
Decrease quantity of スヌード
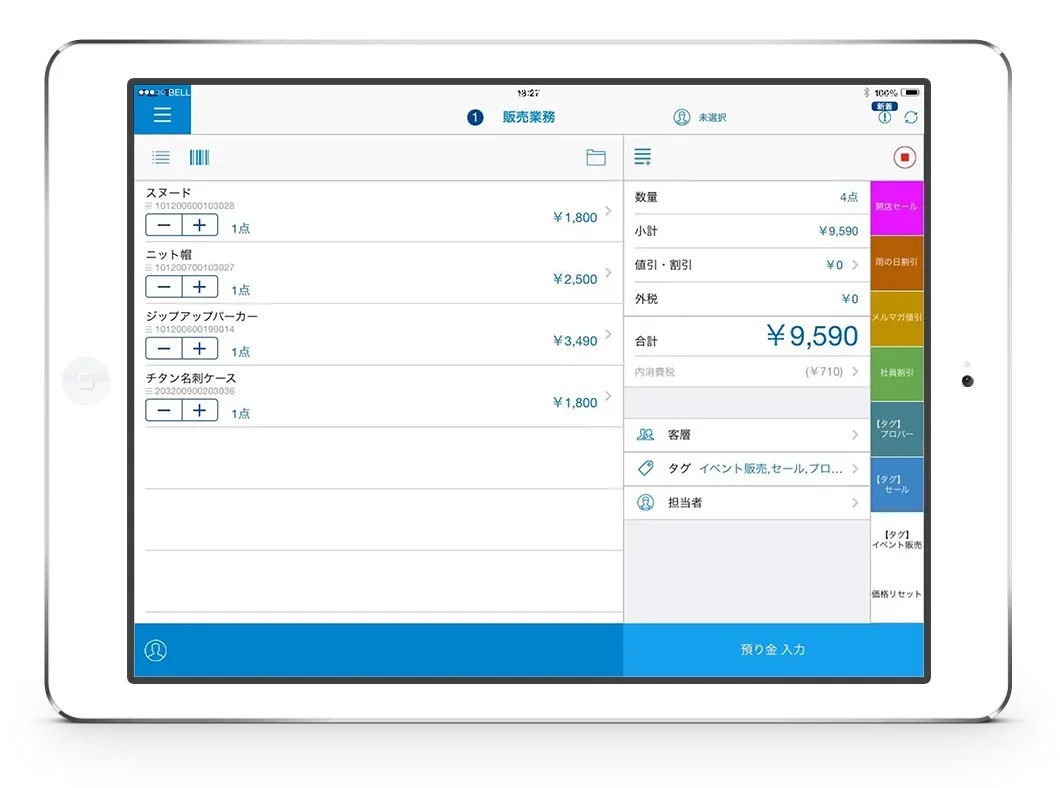tap(164, 225)
